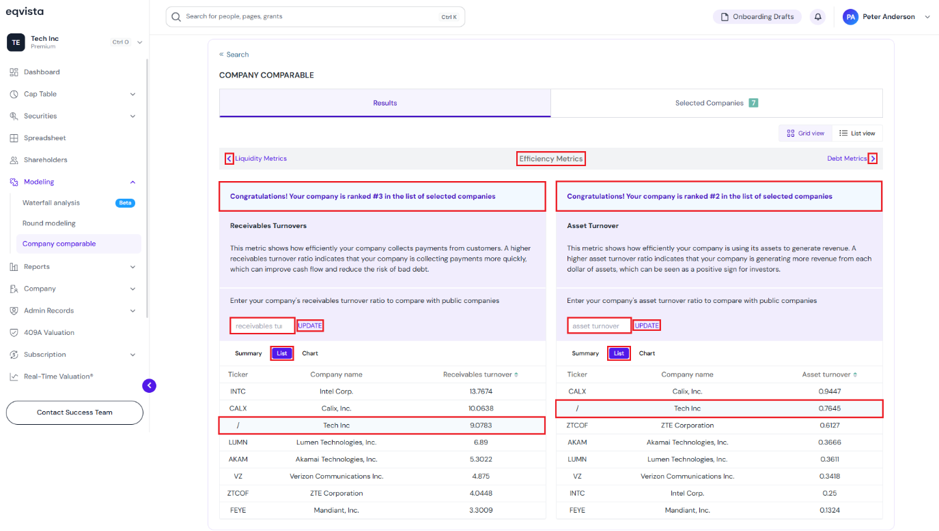The height and width of the screenshot is (531, 939).
Task: Click the Efficiency Metrics heading
Action: [551, 159]
